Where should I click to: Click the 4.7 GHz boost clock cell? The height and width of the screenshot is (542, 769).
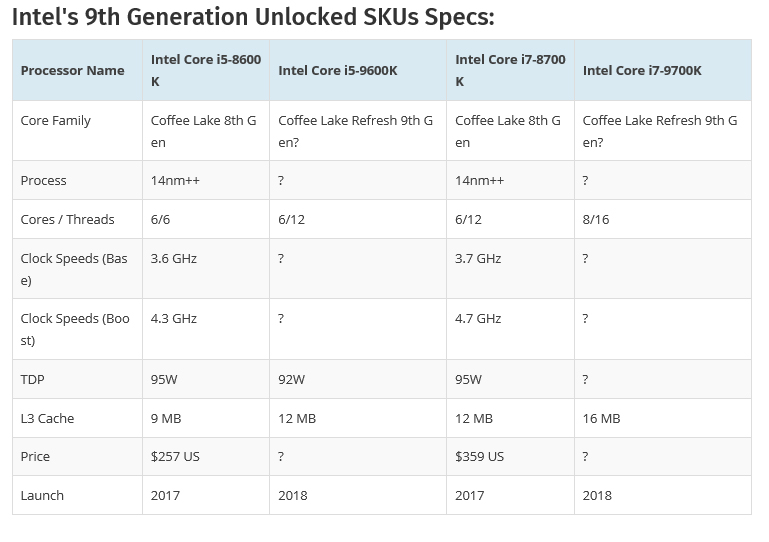pyautogui.click(x=478, y=318)
